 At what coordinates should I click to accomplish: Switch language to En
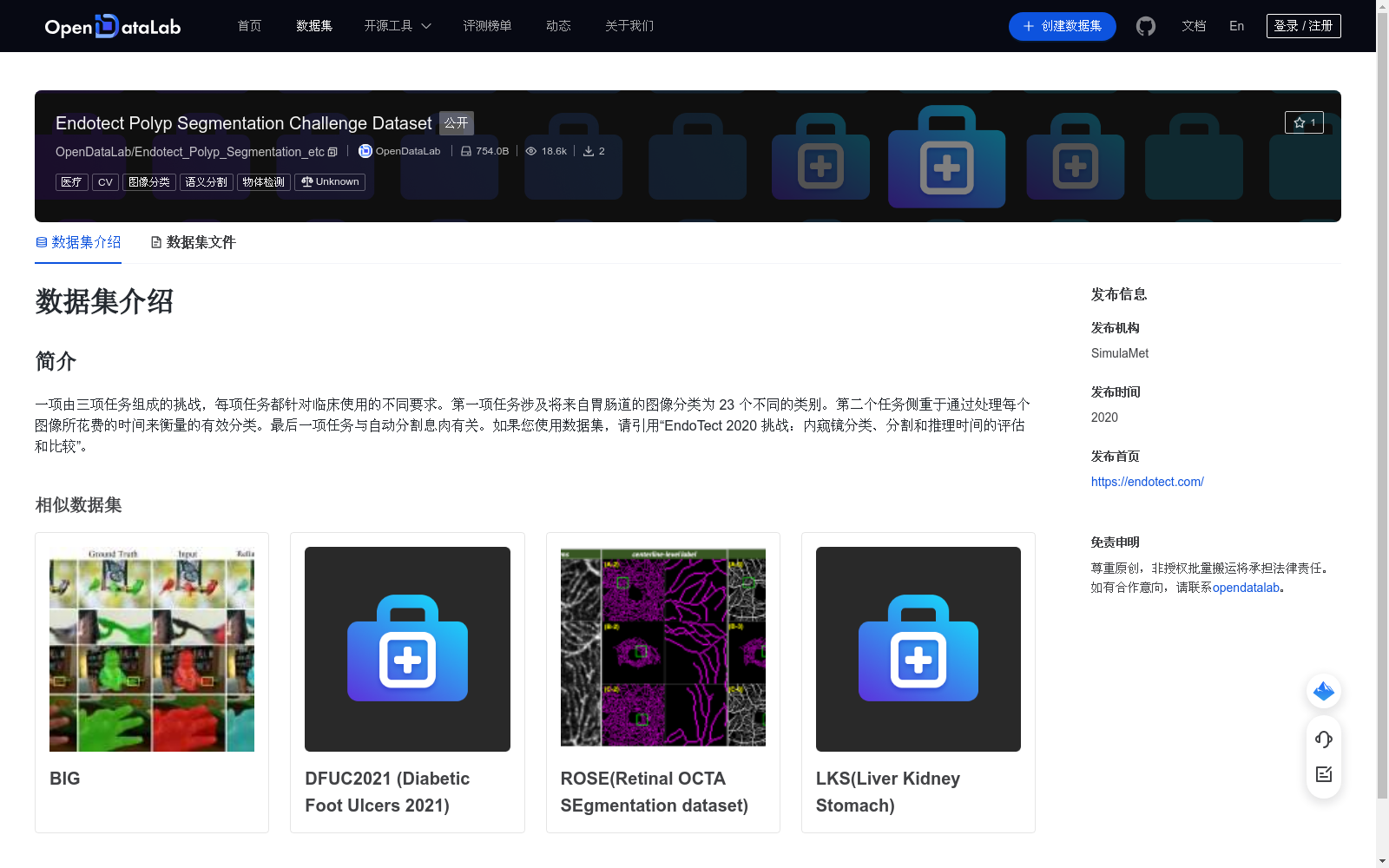pos(1236,26)
